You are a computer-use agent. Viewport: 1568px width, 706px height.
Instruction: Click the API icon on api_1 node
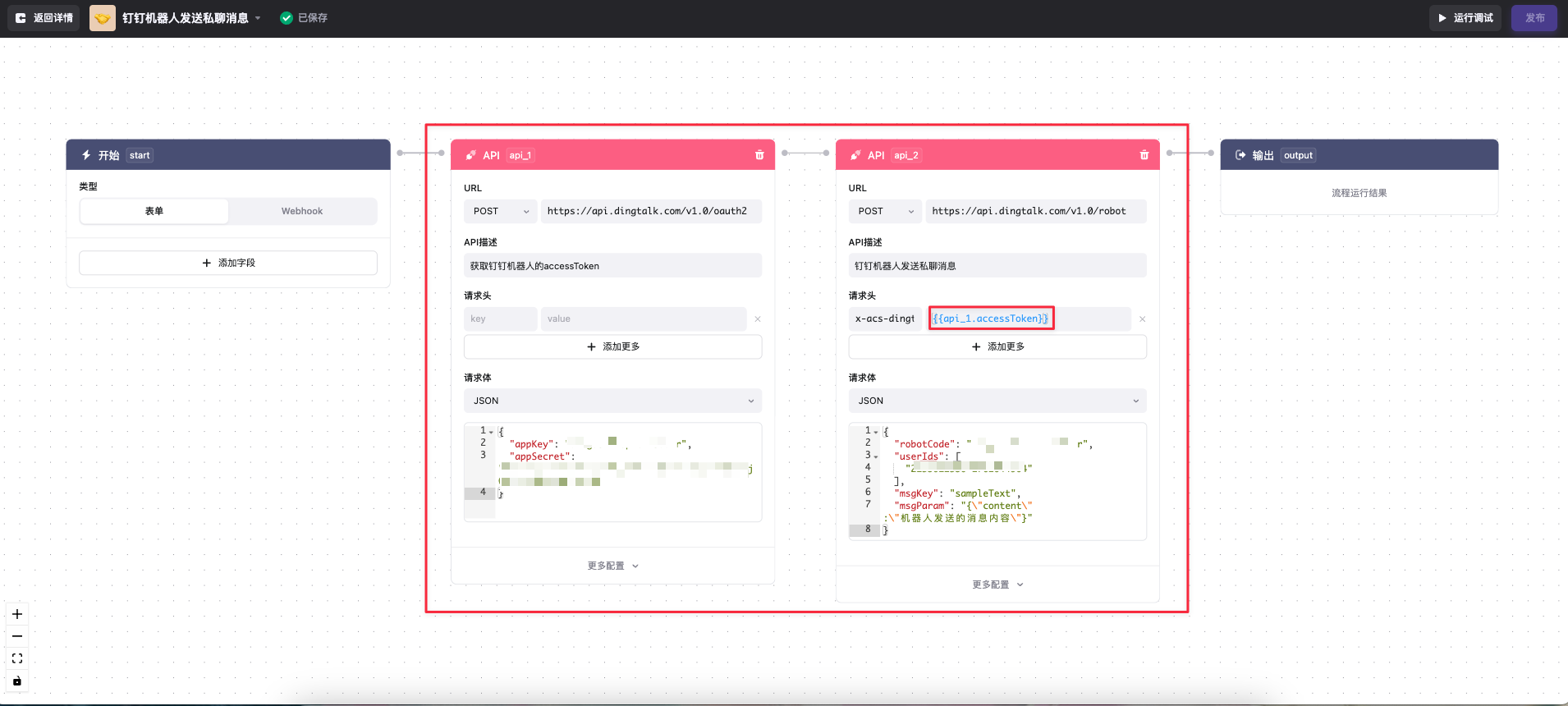pos(471,155)
